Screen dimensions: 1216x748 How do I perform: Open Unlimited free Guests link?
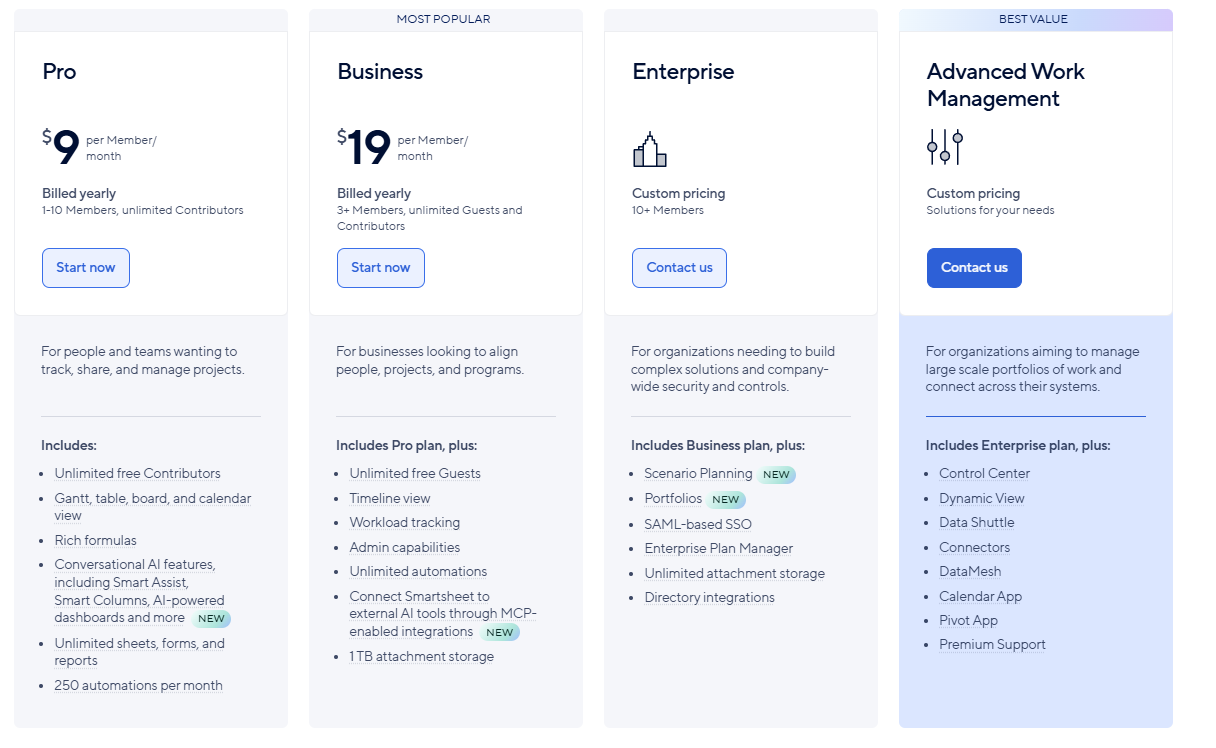click(415, 474)
